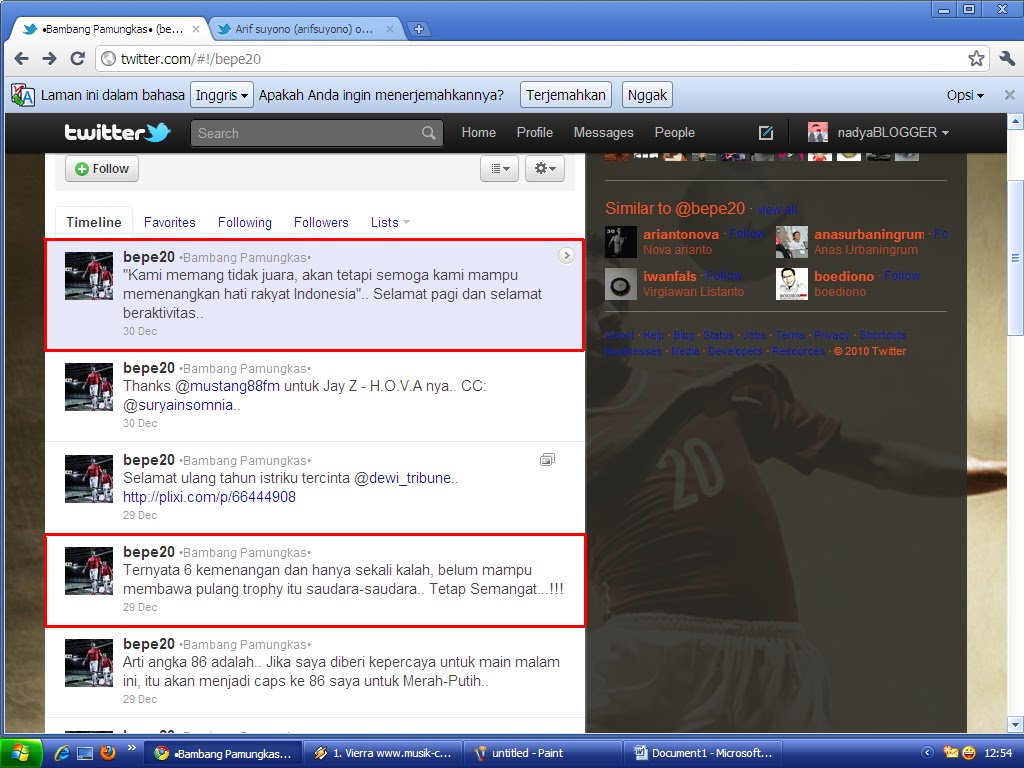Go forward with the browser forward arrow
Image resolution: width=1024 pixels, height=768 pixels.
pos(49,59)
